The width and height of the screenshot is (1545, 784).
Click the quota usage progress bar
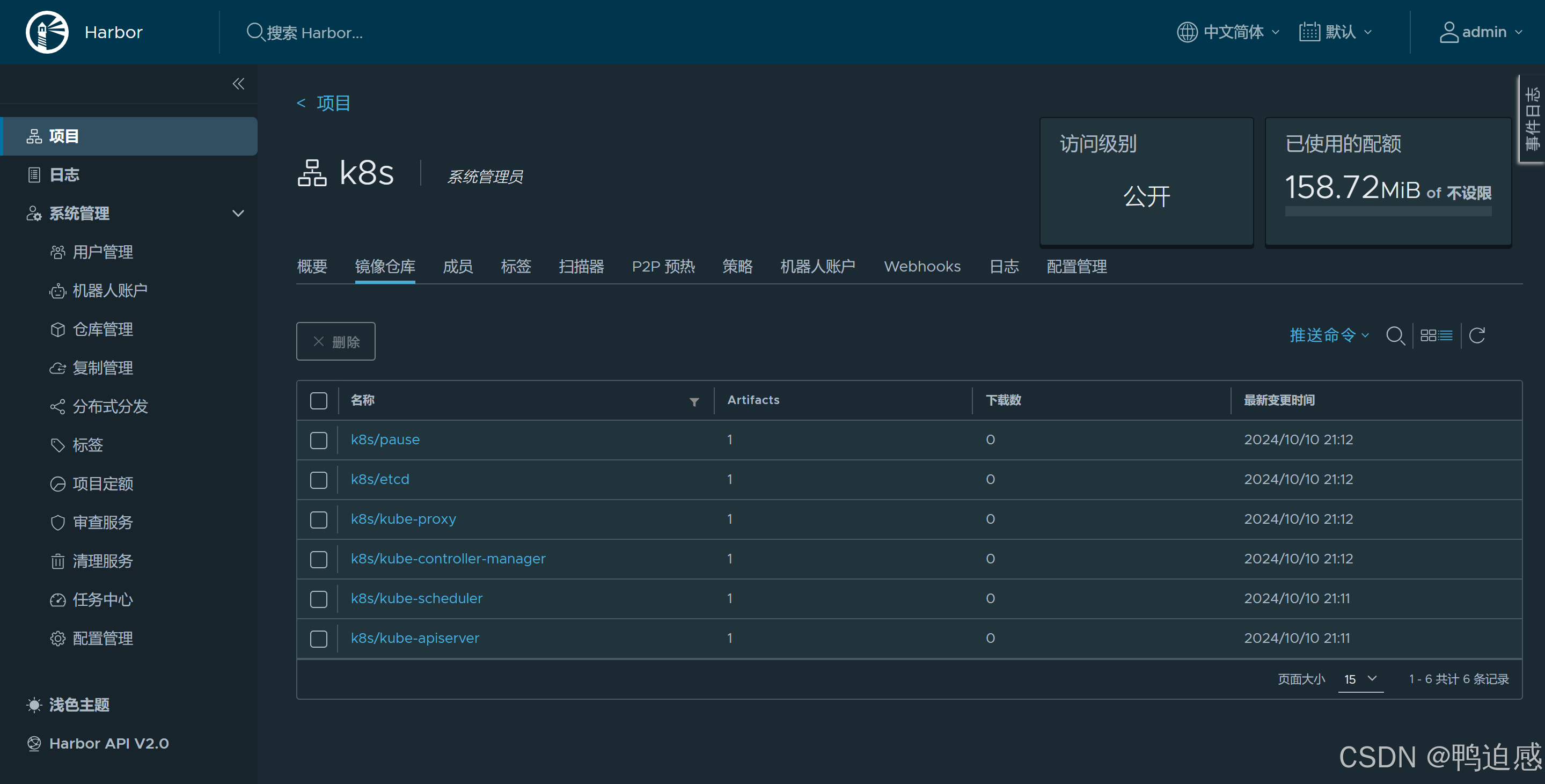tap(1388, 211)
